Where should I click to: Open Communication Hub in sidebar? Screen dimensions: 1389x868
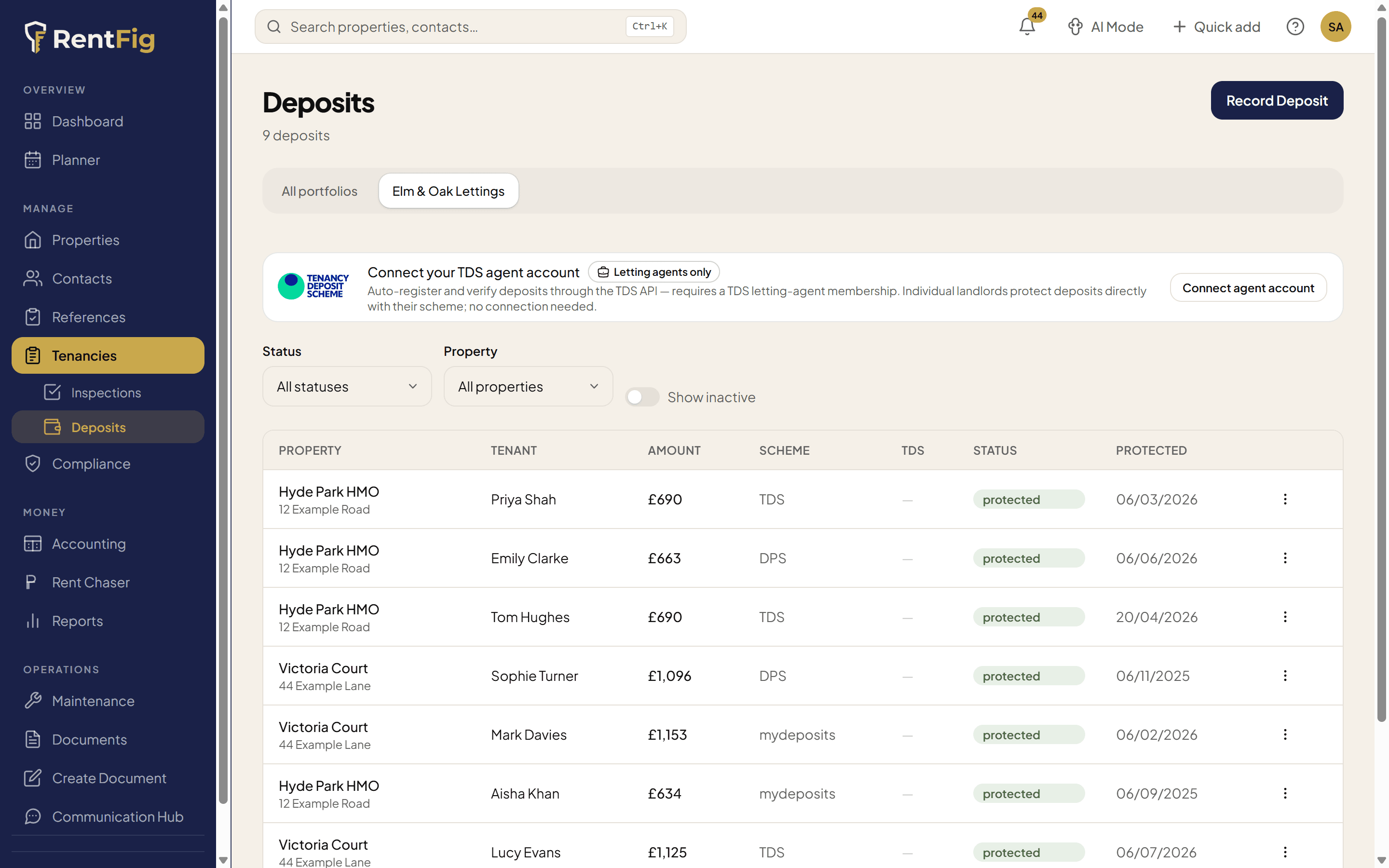click(108, 816)
